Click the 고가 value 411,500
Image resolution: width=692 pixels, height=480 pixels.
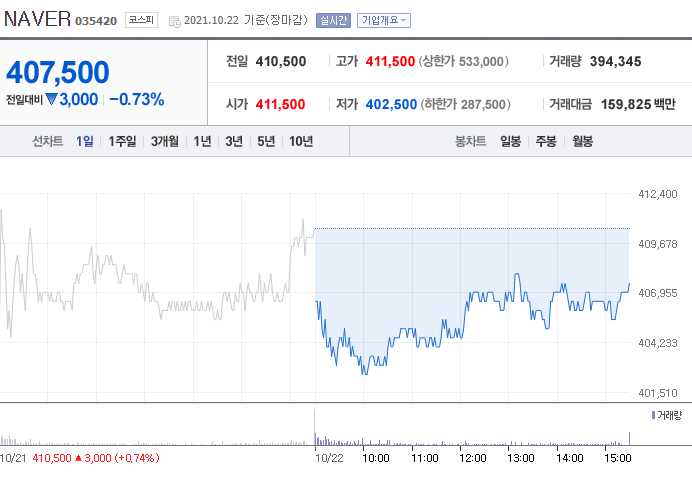coord(390,61)
